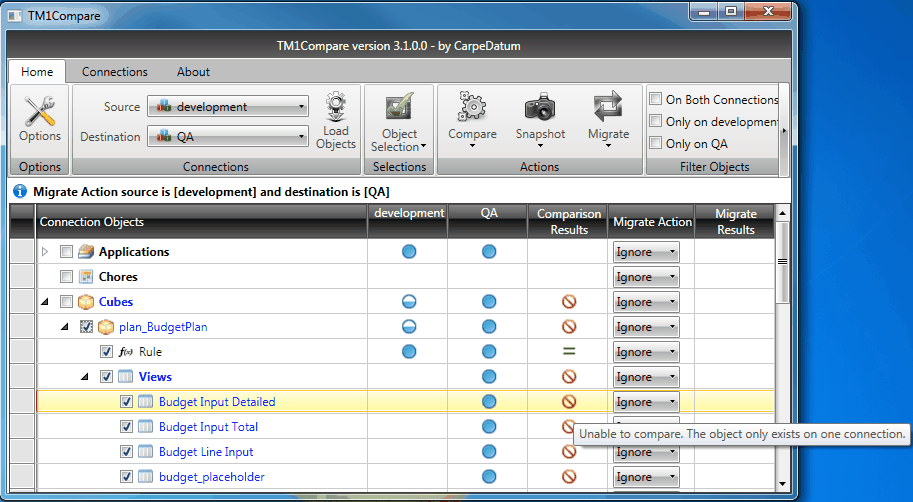Image resolution: width=913 pixels, height=502 pixels.
Task: Enable the Only on QA filter
Action: [656, 143]
